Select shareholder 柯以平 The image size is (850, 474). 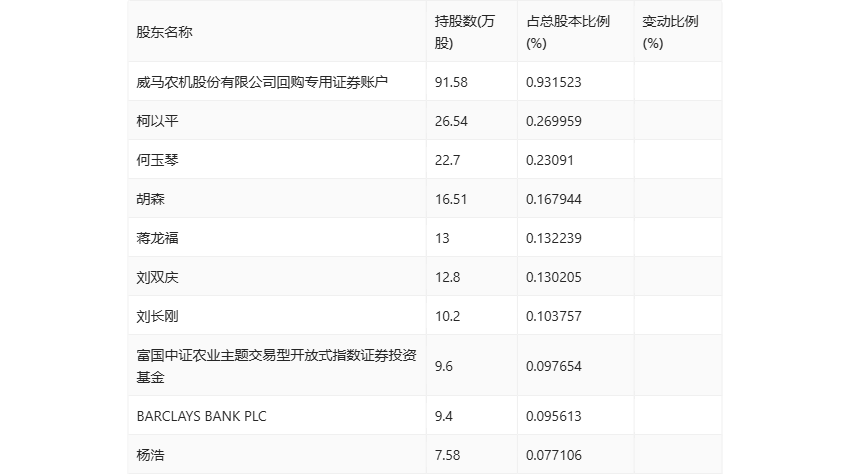point(157,121)
